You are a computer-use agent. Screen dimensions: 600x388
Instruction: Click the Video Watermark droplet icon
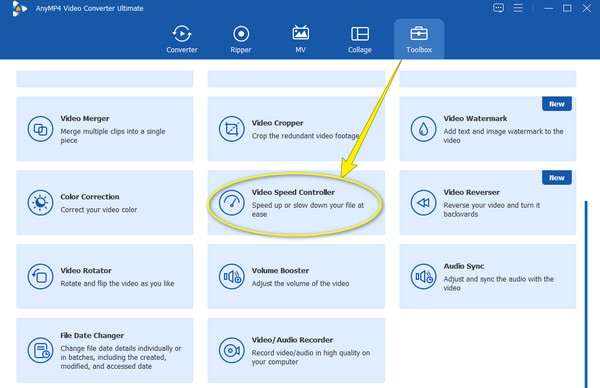[423, 129]
